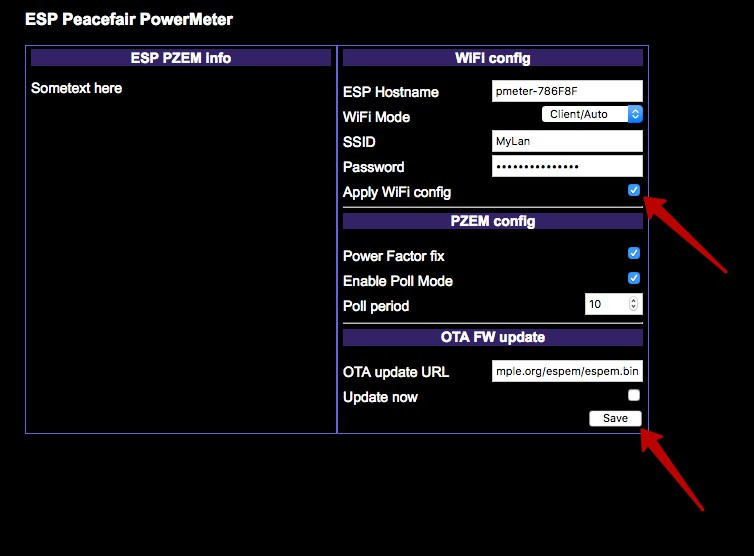Disable the Enable Poll Mode checkbox
Screen dimensions: 754x556
pyautogui.click(x=634, y=278)
